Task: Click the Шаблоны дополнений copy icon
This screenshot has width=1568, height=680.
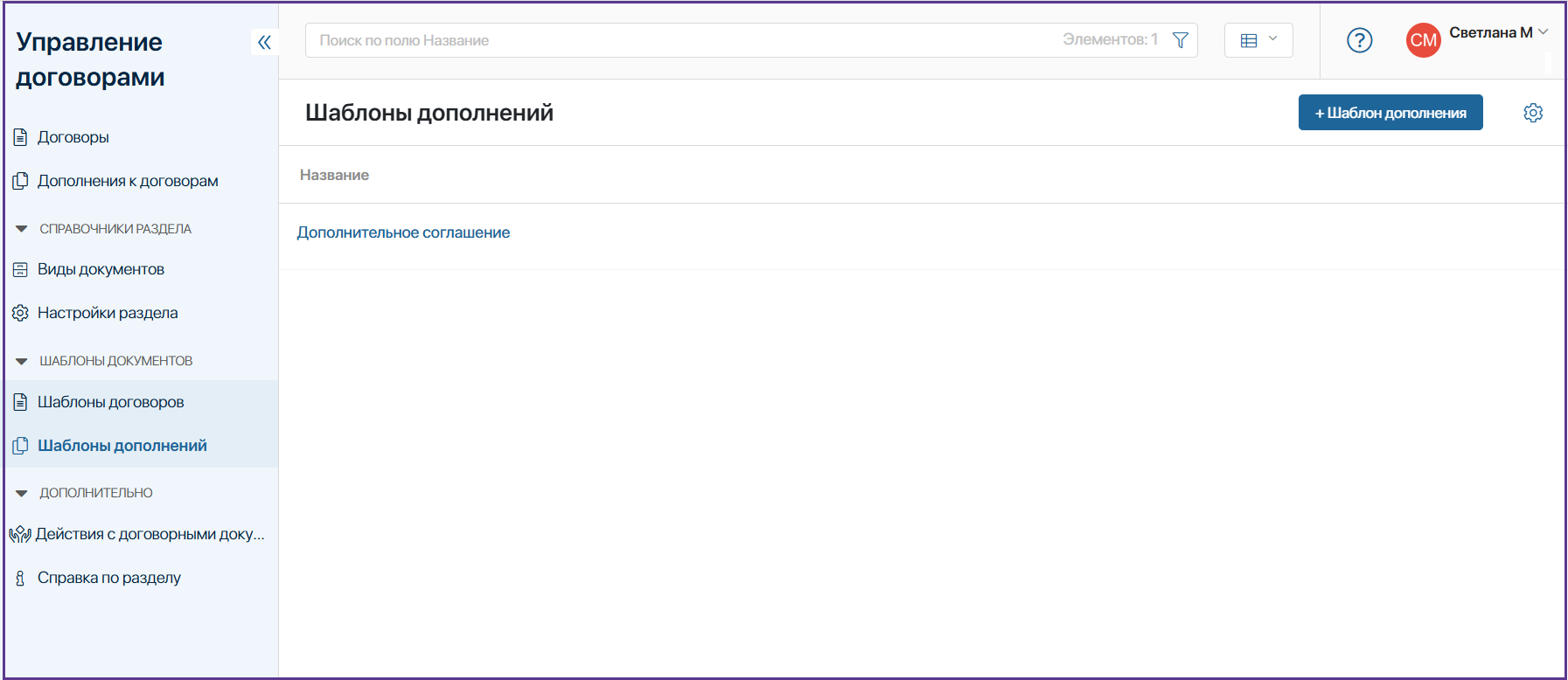Action: [x=20, y=446]
